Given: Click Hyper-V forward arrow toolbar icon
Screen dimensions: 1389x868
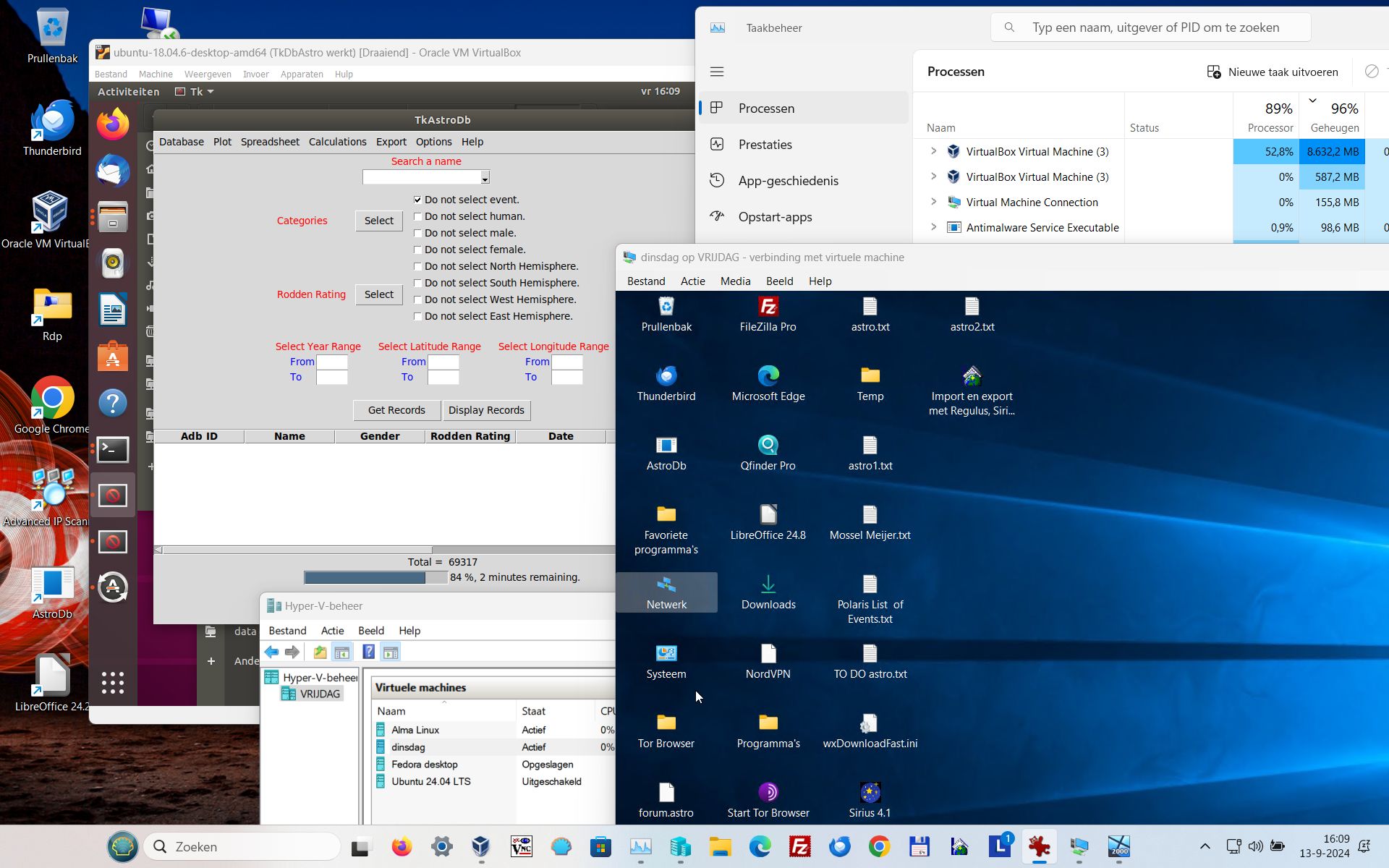Looking at the screenshot, I should coord(292,652).
